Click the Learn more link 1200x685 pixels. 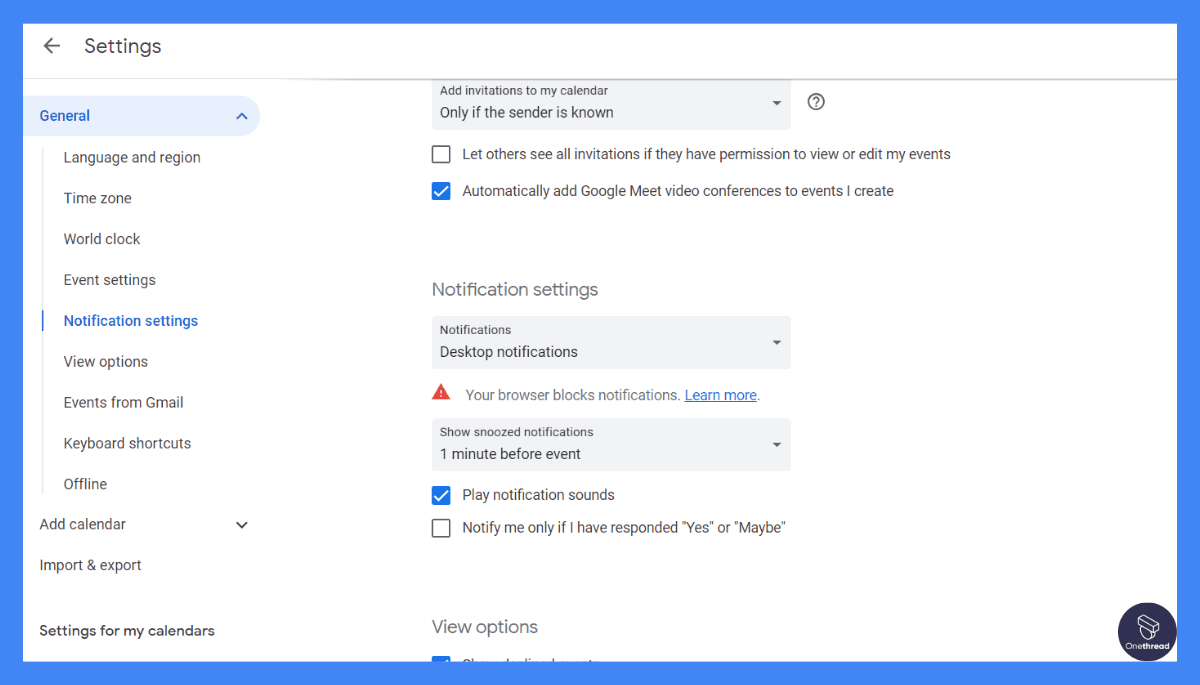coord(720,394)
